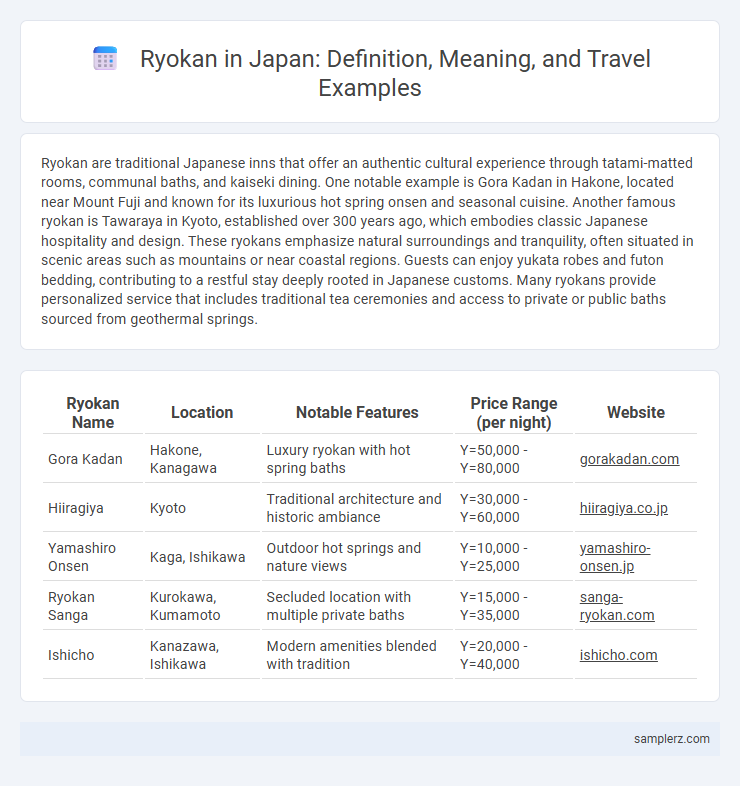
Task: Open the gorakadan.com website link
Action: click(629, 459)
